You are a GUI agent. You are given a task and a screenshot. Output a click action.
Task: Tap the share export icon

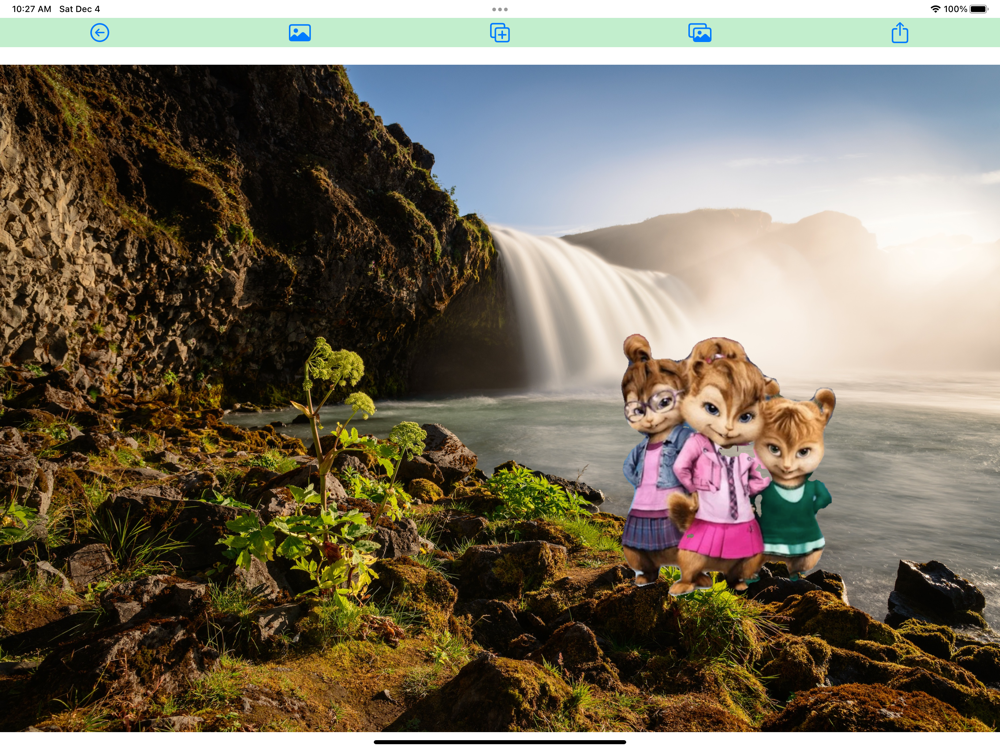[900, 33]
